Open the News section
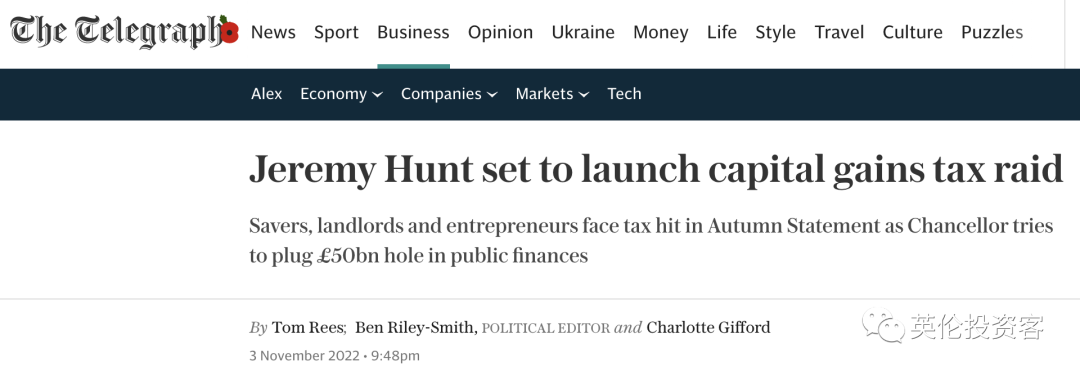 click(273, 32)
